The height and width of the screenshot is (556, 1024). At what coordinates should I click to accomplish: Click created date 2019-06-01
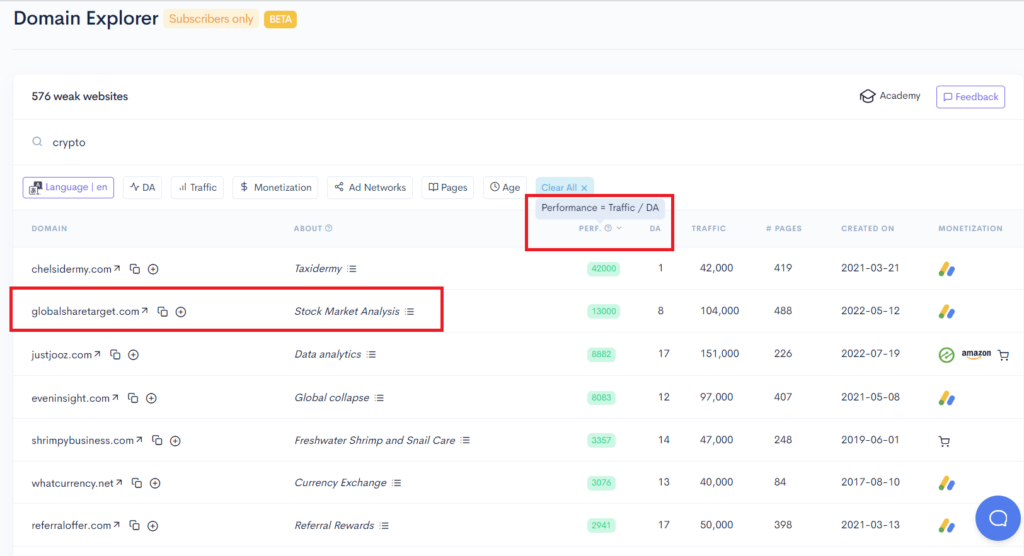point(870,440)
